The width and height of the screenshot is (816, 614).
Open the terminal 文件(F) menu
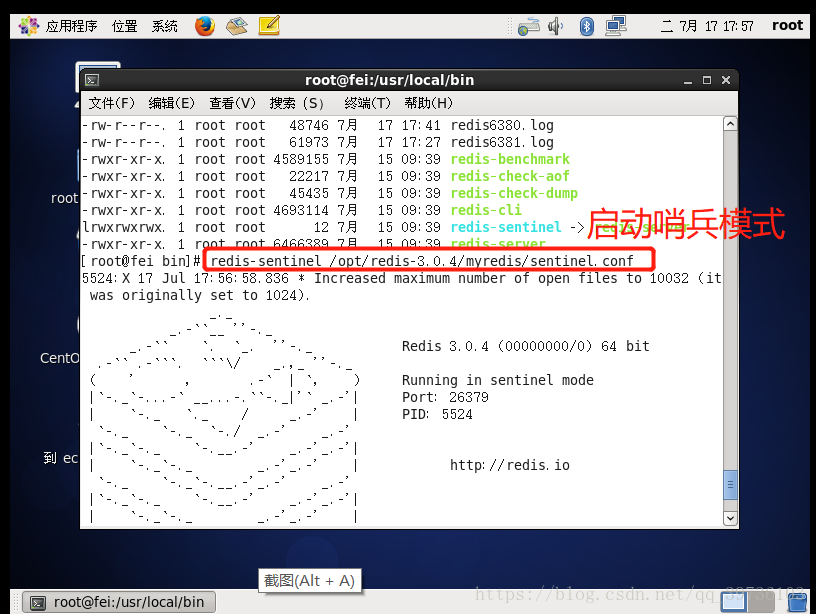(x=111, y=103)
